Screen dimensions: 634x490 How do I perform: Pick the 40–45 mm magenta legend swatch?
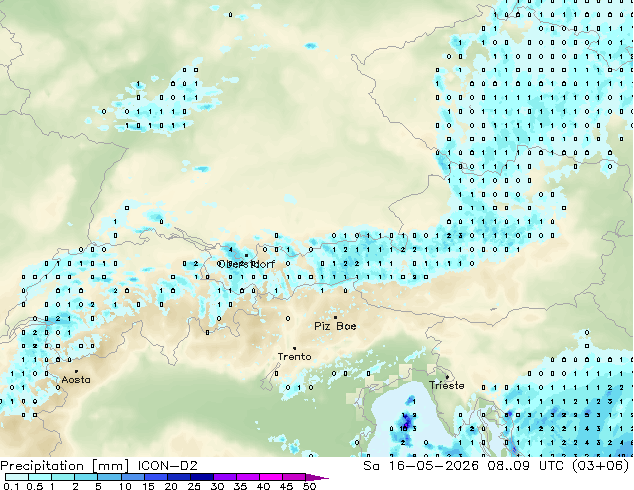[x=271, y=477]
